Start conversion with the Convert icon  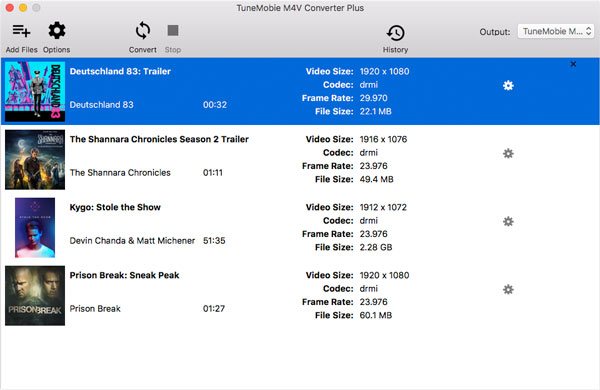(x=142, y=31)
